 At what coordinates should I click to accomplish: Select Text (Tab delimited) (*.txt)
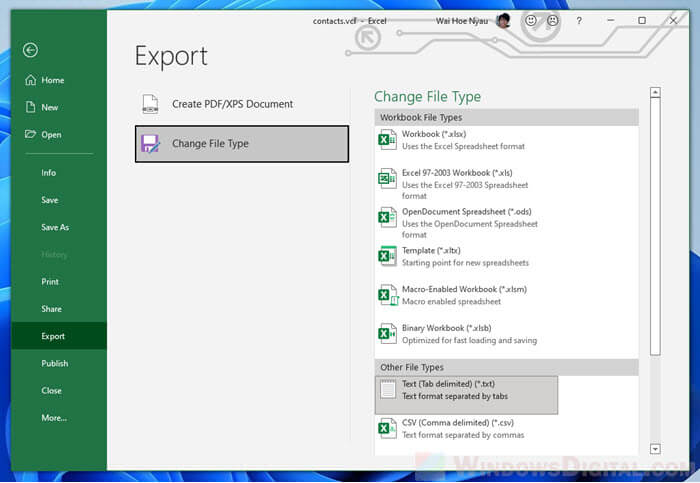point(467,395)
